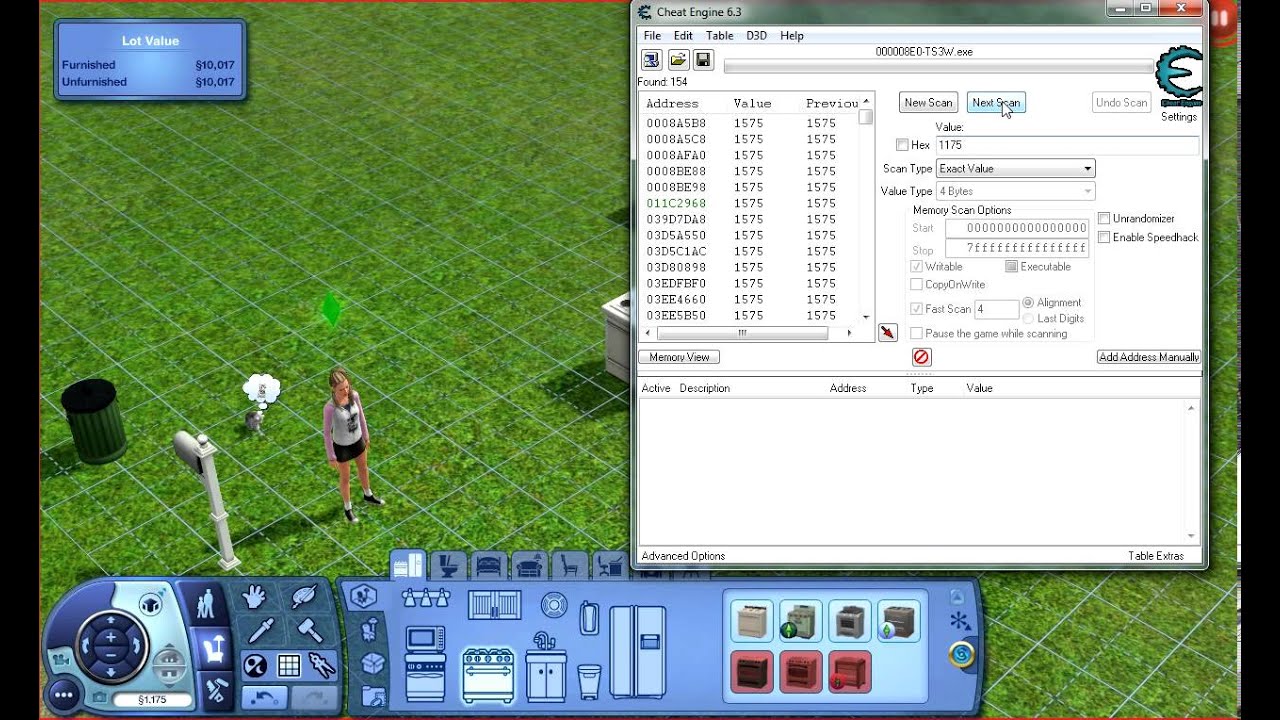The image size is (1280, 720).
Task: Click the address list scroll-right arrow
Action: pyautogui.click(x=849, y=333)
